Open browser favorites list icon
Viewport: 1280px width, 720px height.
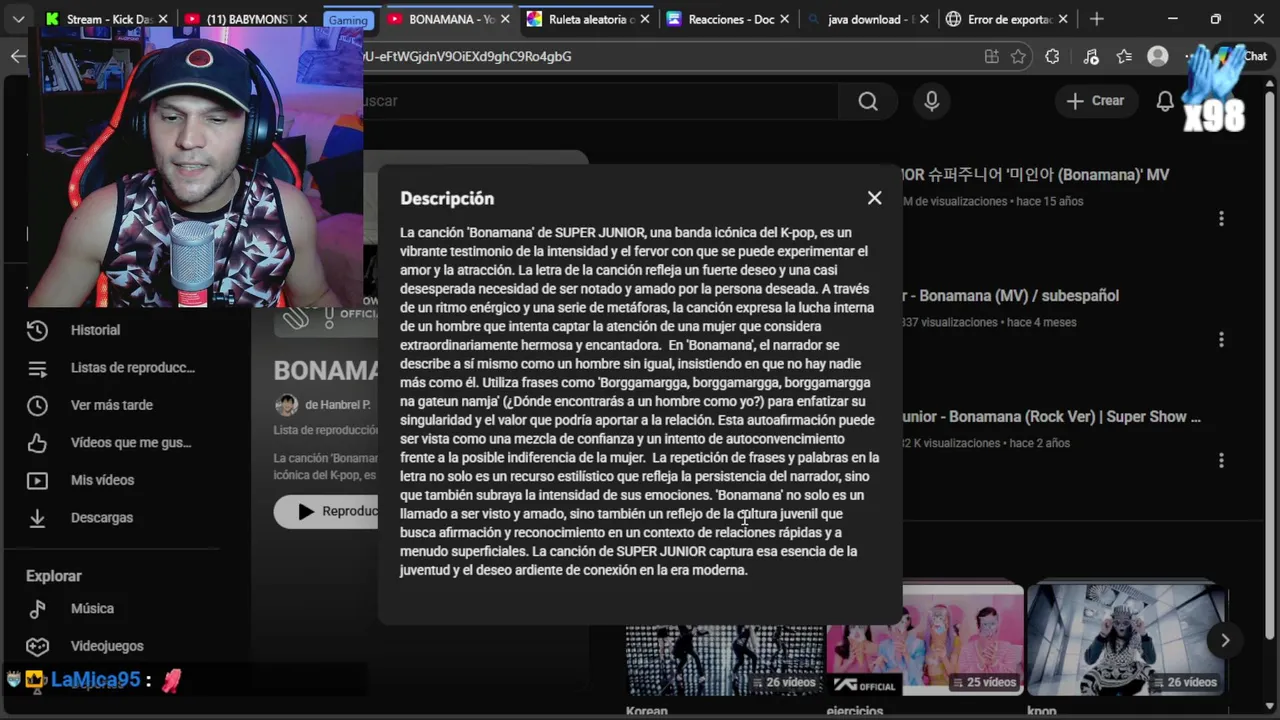pos(1124,57)
